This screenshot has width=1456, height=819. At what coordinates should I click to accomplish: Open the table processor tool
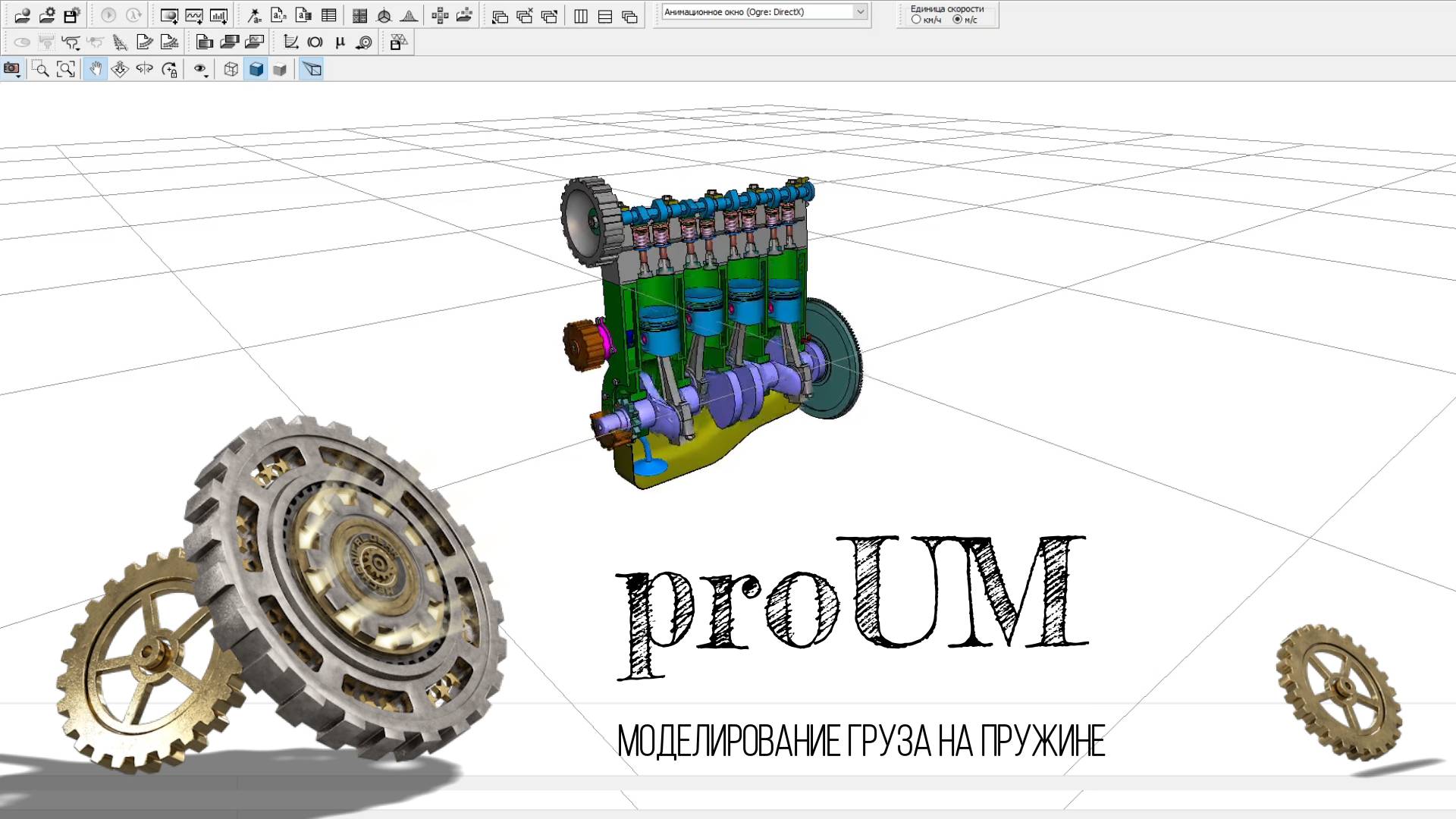[328, 14]
